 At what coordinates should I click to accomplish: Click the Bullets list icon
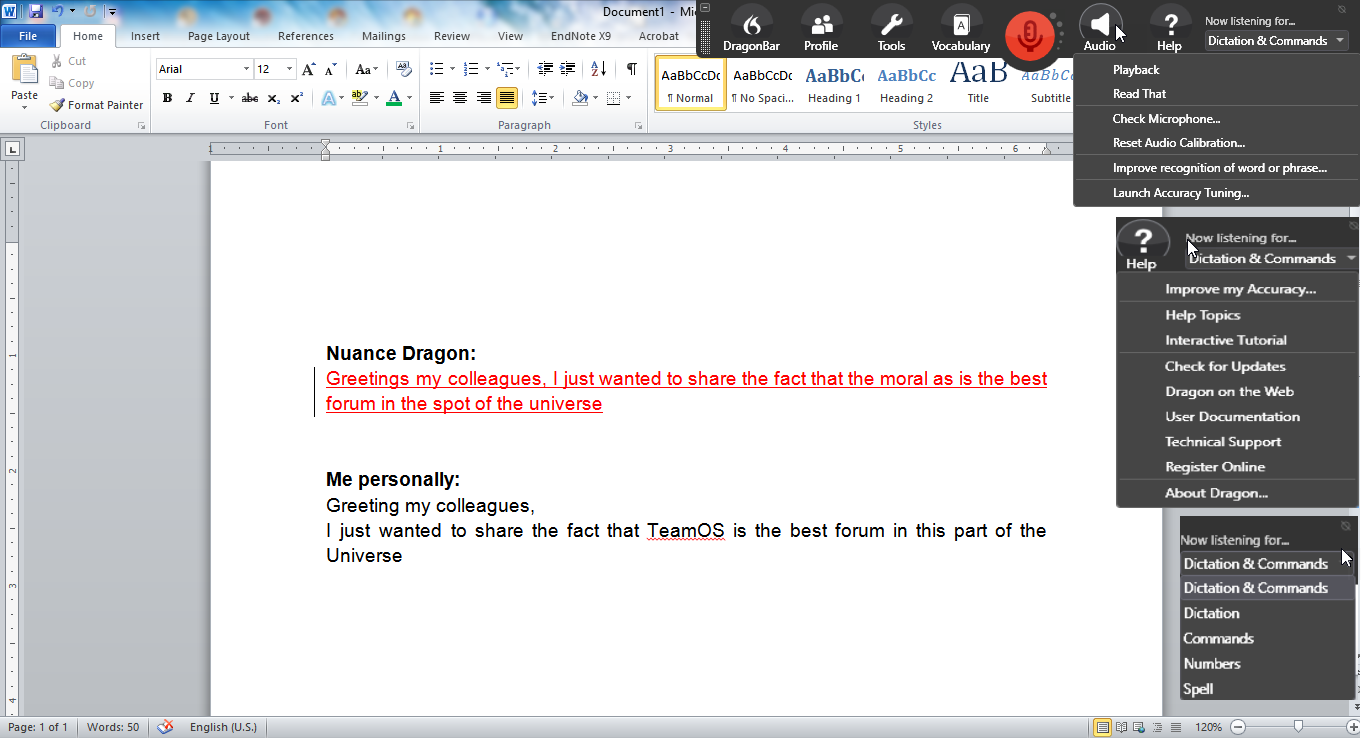[x=436, y=69]
